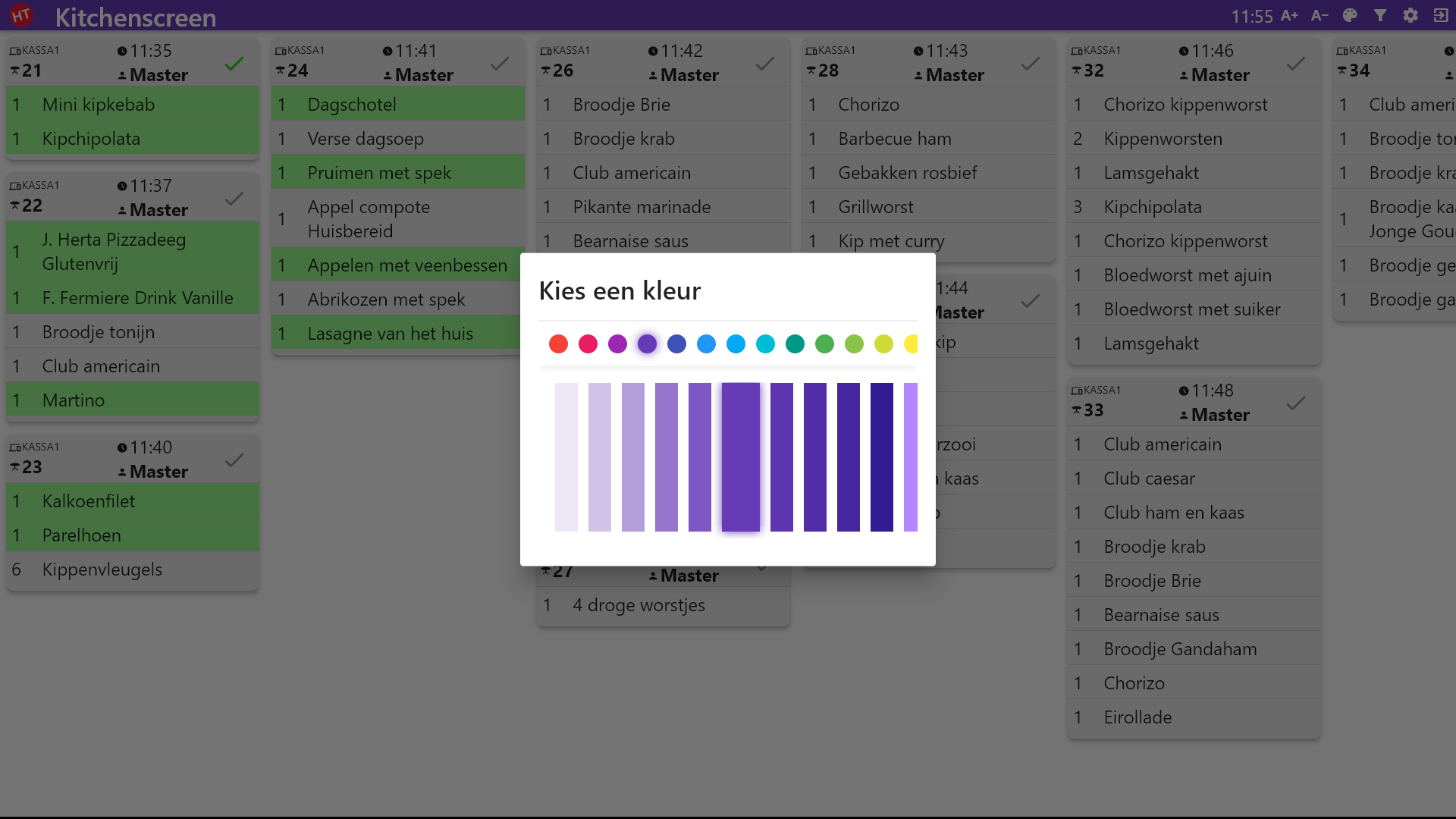This screenshot has height=819, width=1456.
Task: Click the logout exit icon
Action: (x=1441, y=16)
